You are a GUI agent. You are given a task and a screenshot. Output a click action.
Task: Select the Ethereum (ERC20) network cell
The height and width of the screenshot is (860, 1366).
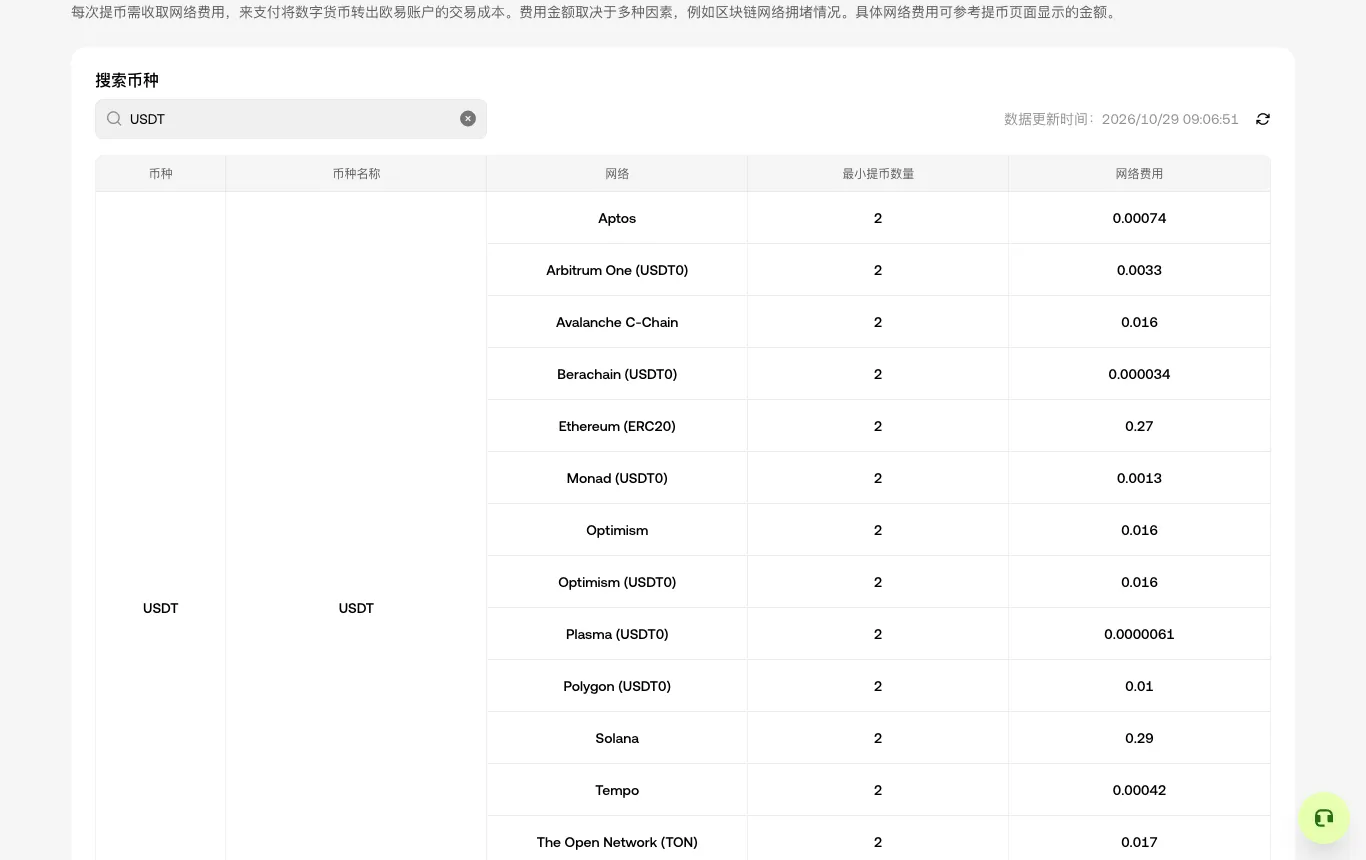point(617,426)
